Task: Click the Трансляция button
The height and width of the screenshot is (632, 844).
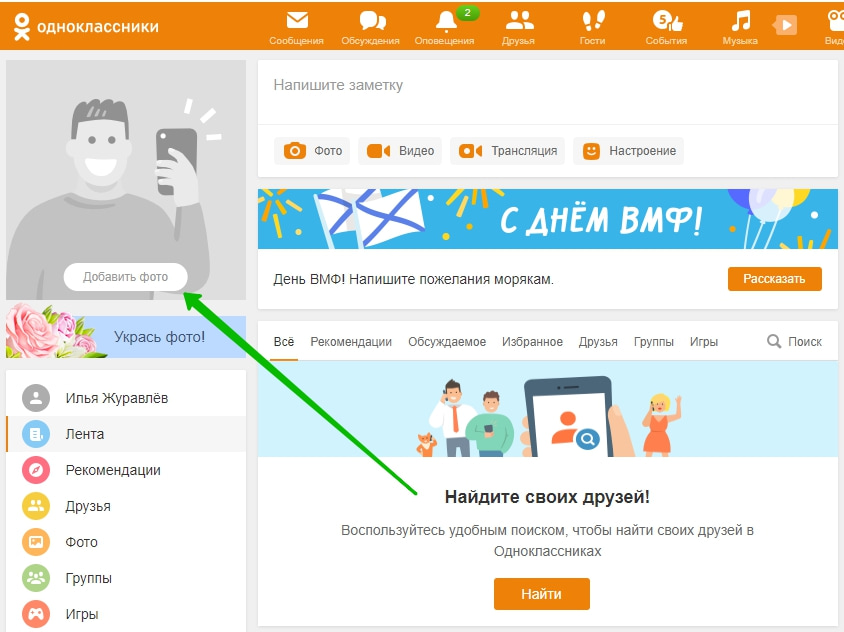Action: (x=507, y=151)
